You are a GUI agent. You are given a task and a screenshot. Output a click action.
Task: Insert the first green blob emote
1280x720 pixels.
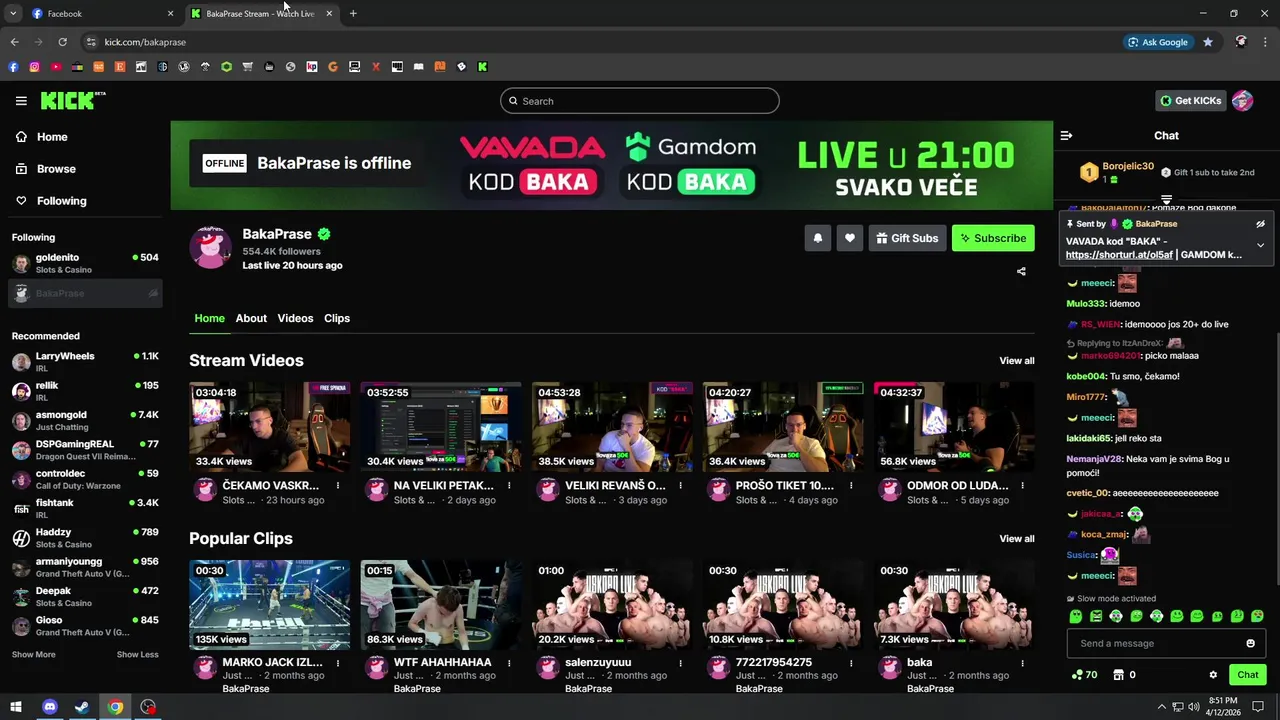tap(1076, 616)
